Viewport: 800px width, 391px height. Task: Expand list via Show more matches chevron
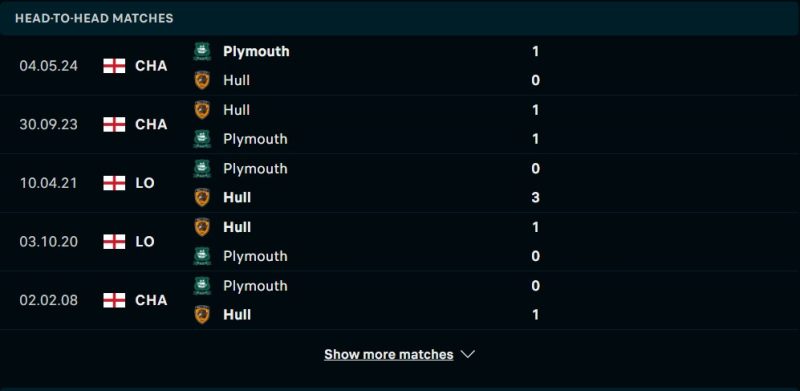coord(468,354)
